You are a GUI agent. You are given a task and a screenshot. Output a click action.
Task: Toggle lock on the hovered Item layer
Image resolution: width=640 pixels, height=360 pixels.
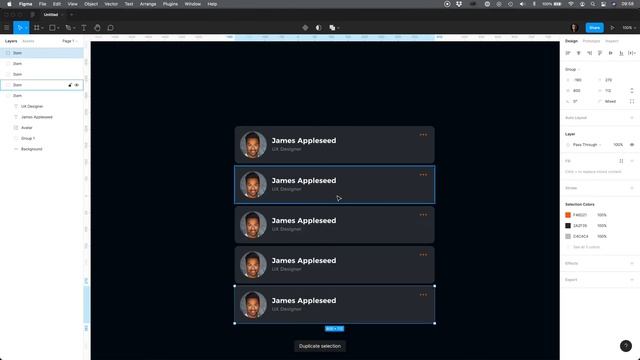click(x=70, y=85)
